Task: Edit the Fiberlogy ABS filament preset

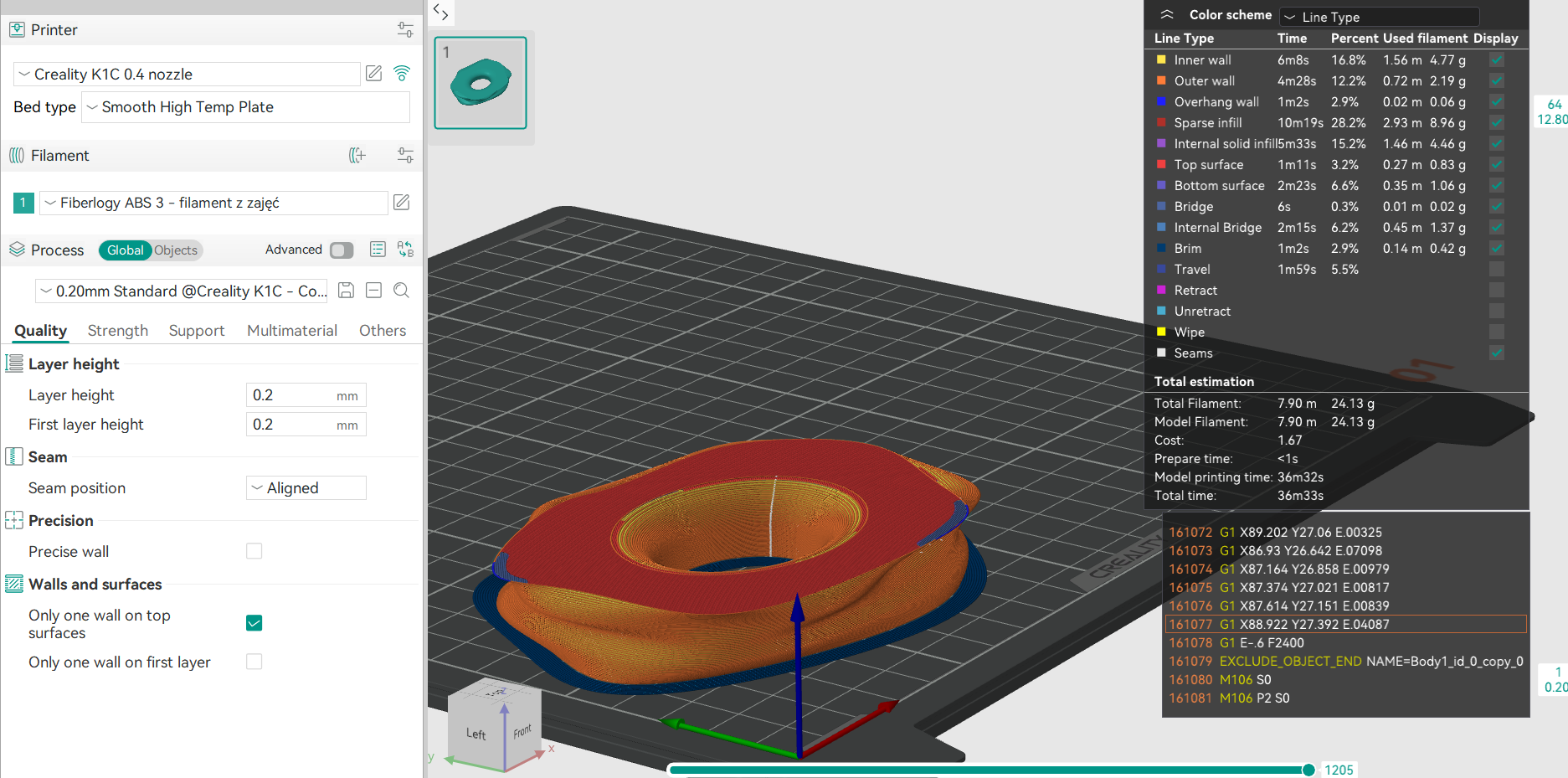Action: point(402,203)
